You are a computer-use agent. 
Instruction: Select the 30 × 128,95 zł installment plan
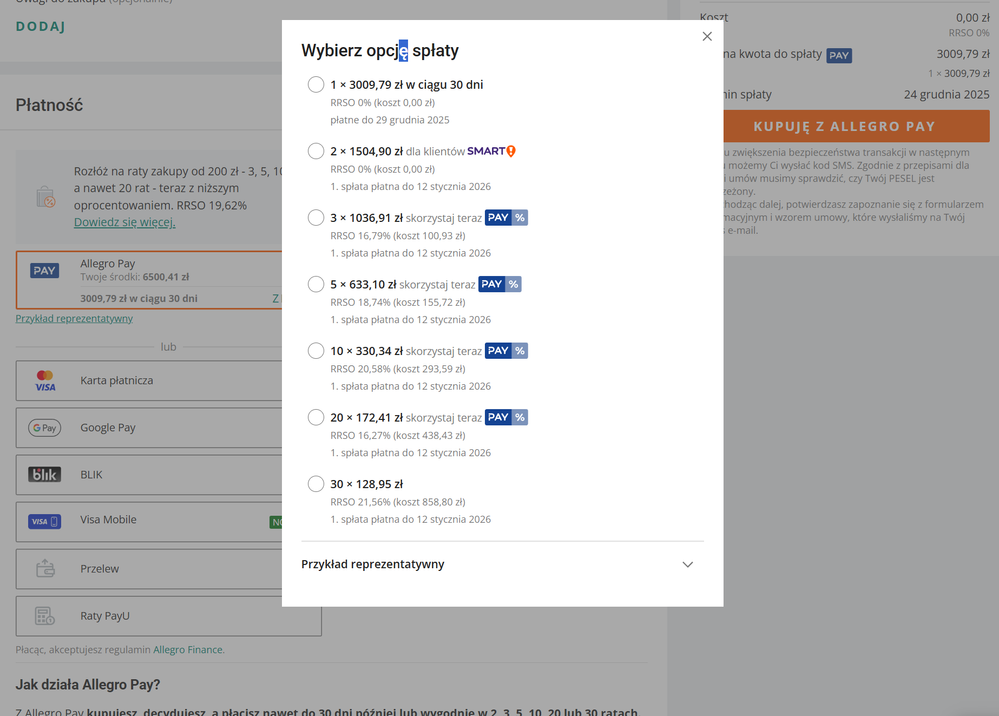(x=316, y=484)
